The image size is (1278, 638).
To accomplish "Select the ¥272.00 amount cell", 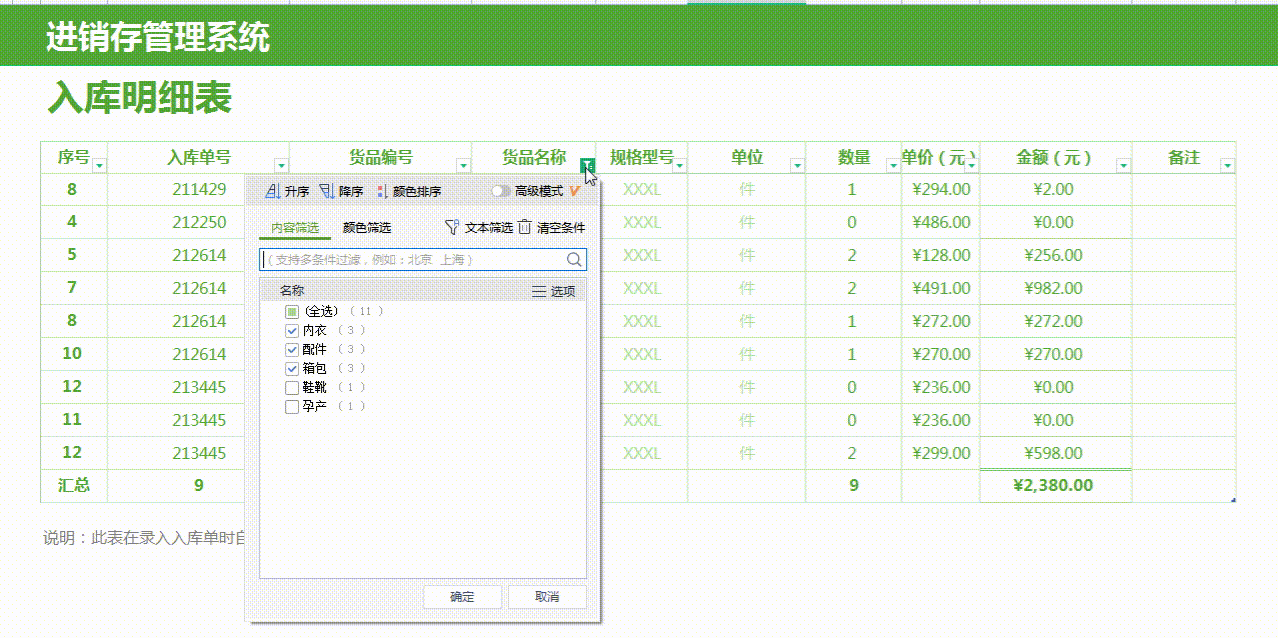I will [1056, 321].
